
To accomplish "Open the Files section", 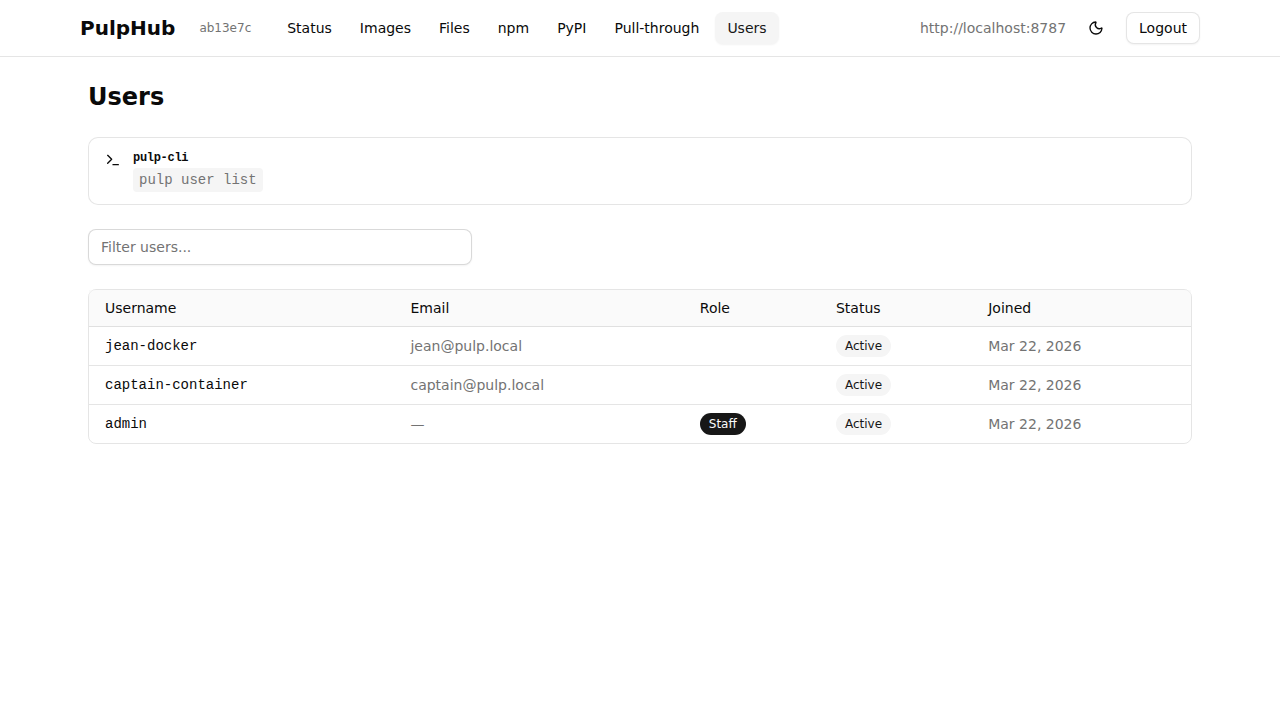I will pyautogui.click(x=454, y=28).
